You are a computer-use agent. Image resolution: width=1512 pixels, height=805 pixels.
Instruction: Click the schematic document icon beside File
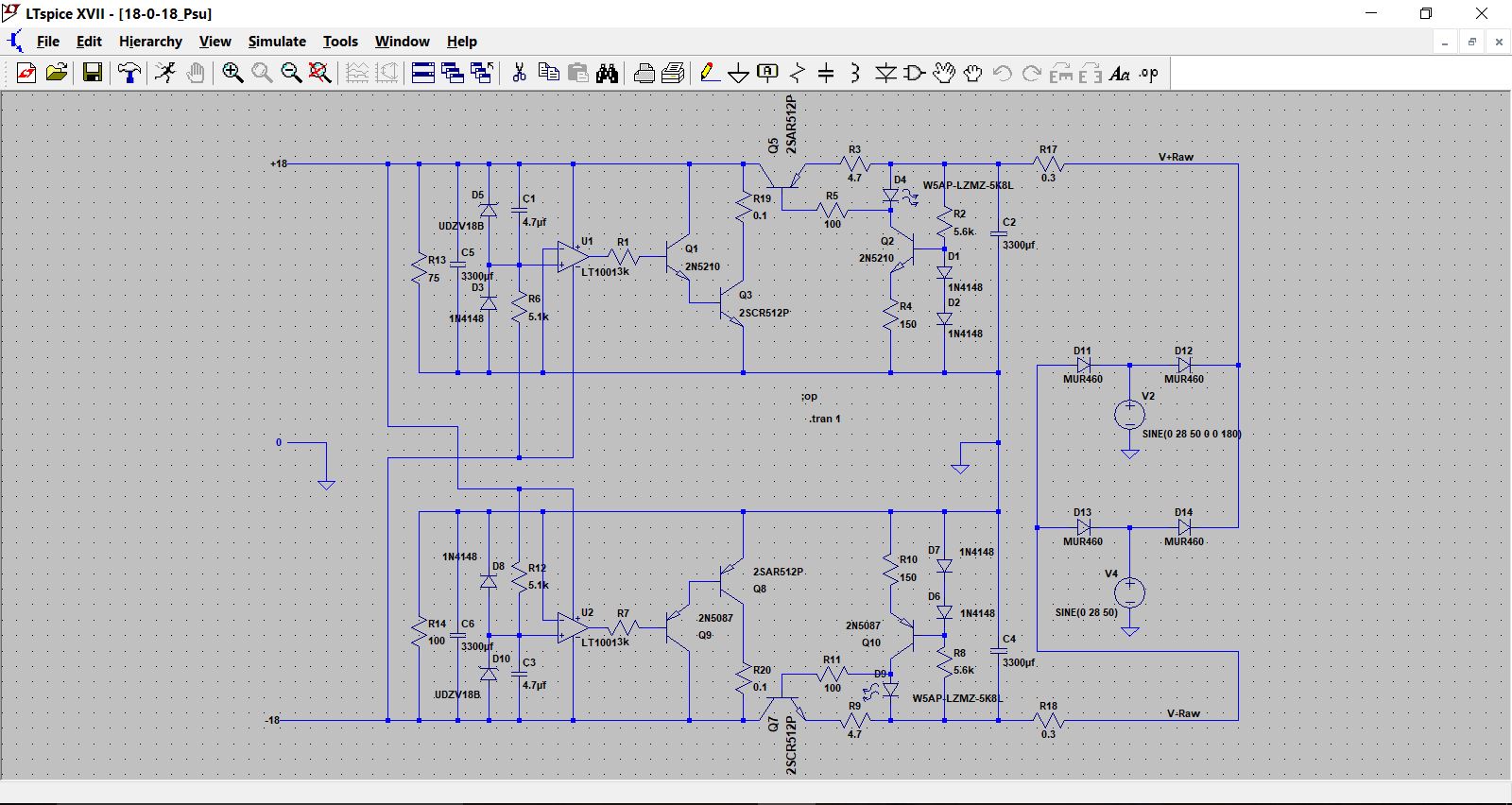14,42
